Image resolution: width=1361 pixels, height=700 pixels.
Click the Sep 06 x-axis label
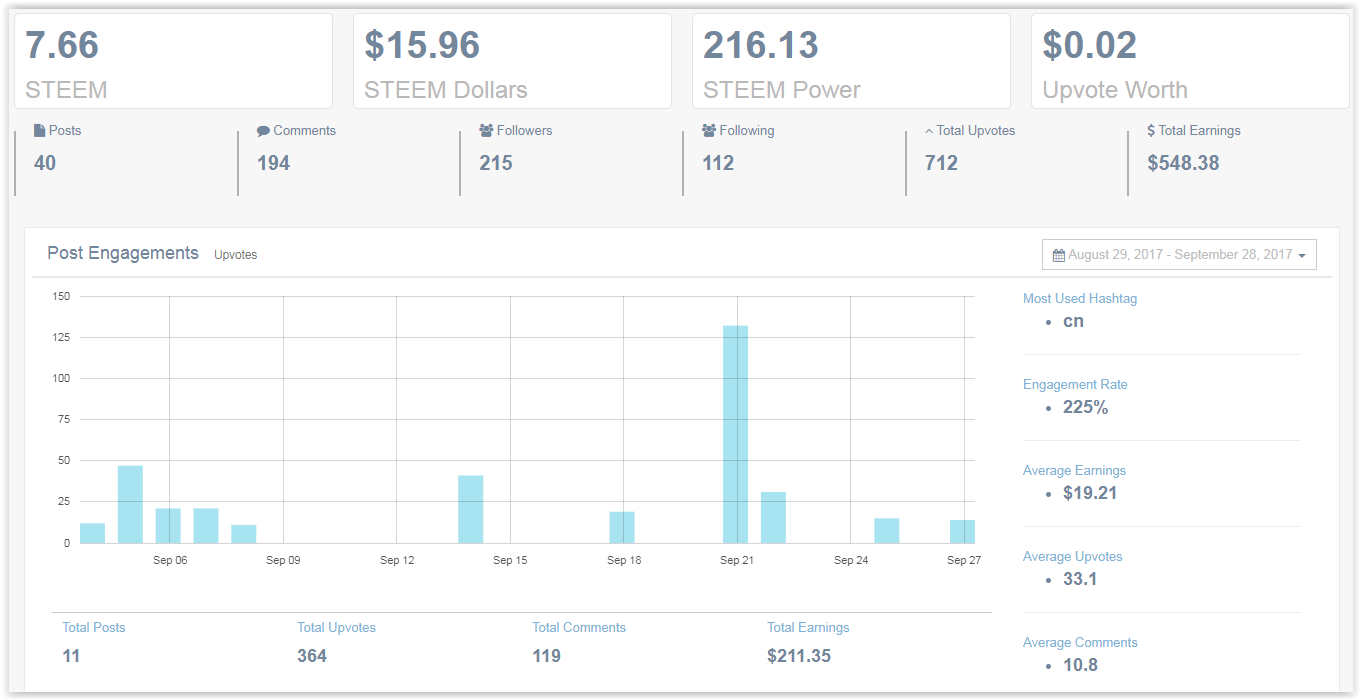[x=170, y=560]
